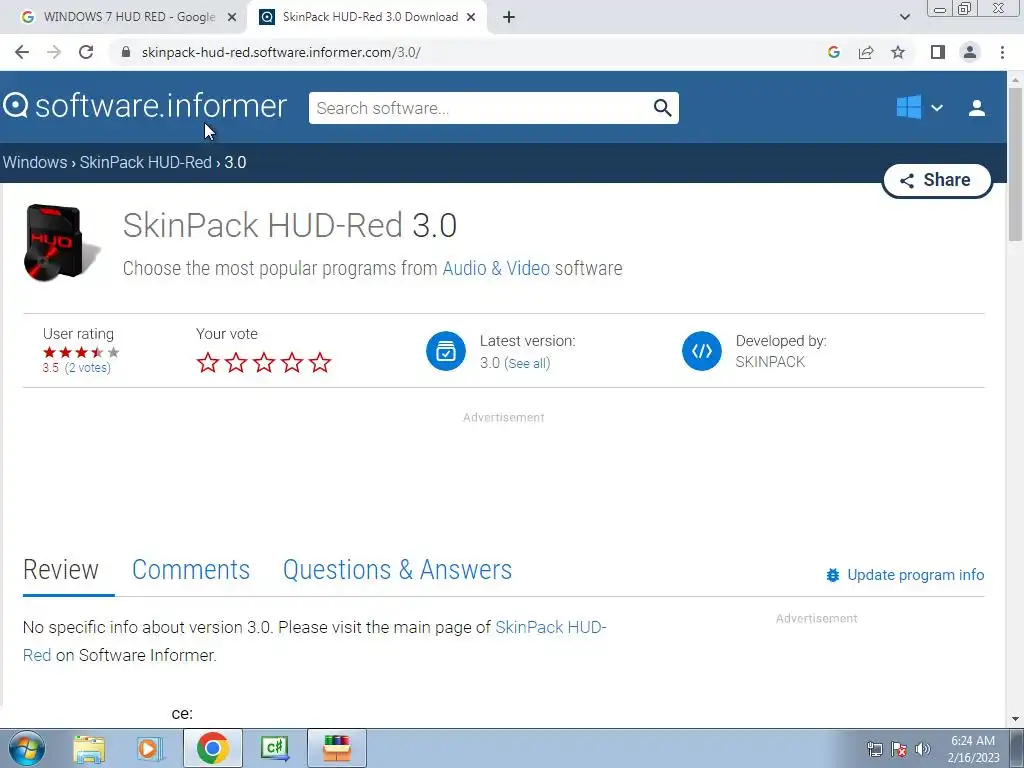Click the padlock site info icon

click(126, 52)
